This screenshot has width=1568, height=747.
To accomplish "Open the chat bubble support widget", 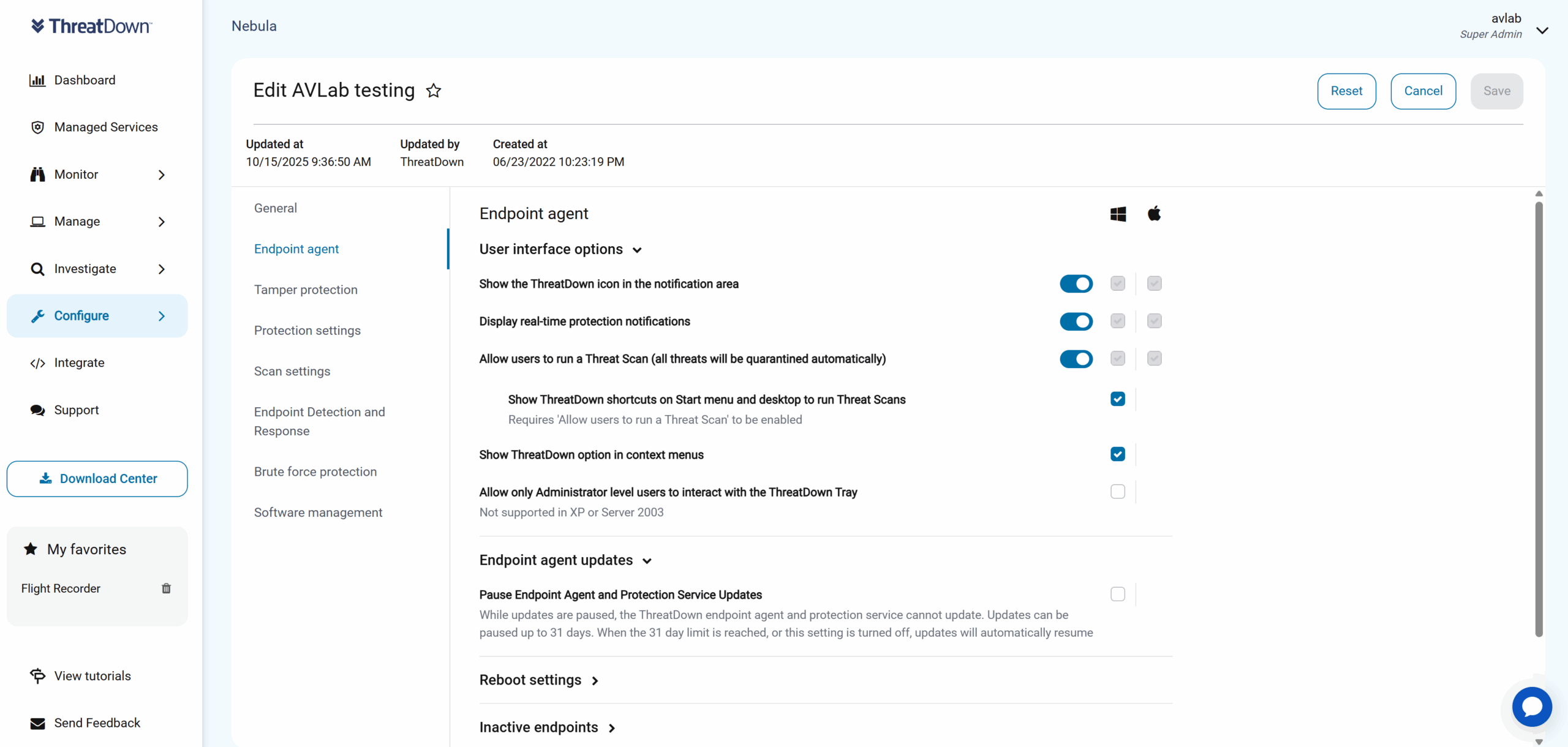I will (1531, 707).
